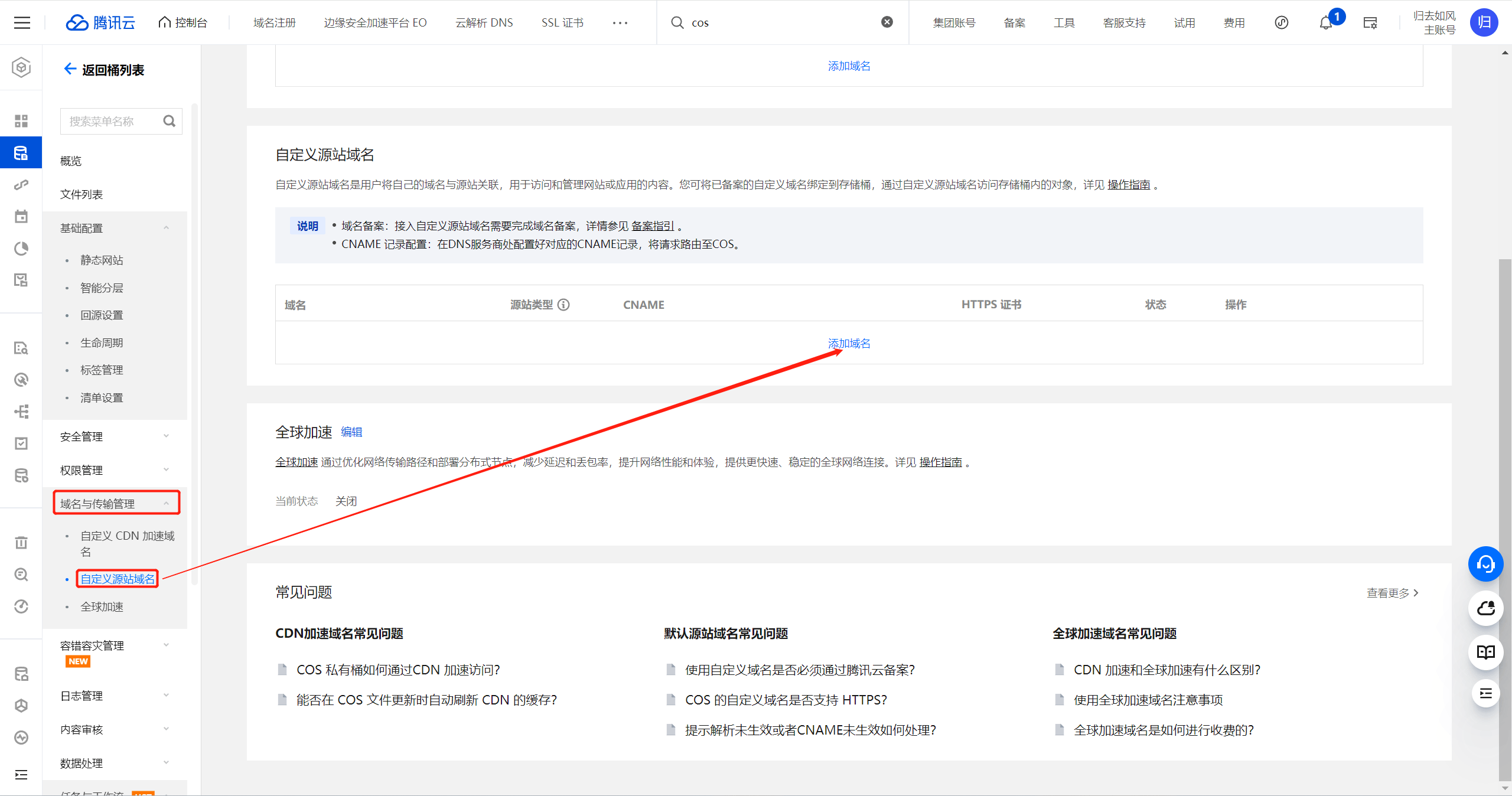
Task: Click the document-search sidebar icon
Action: coord(21,348)
